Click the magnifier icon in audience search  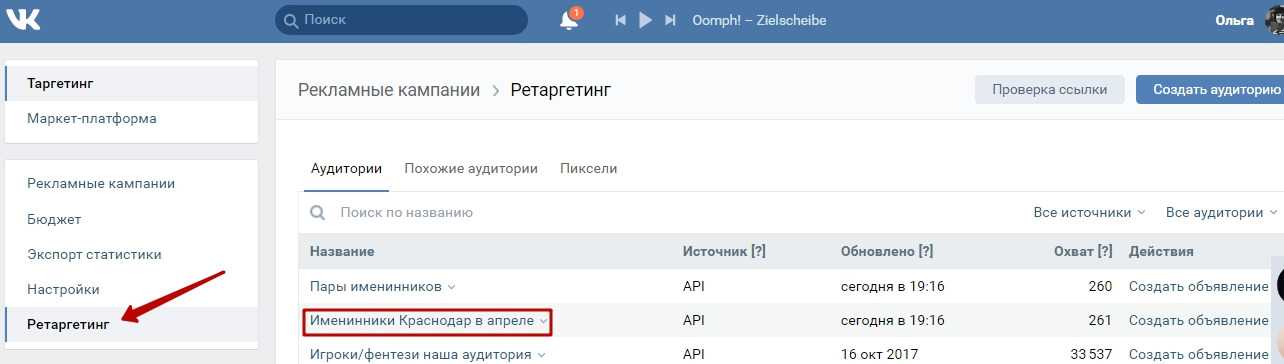tap(318, 213)
